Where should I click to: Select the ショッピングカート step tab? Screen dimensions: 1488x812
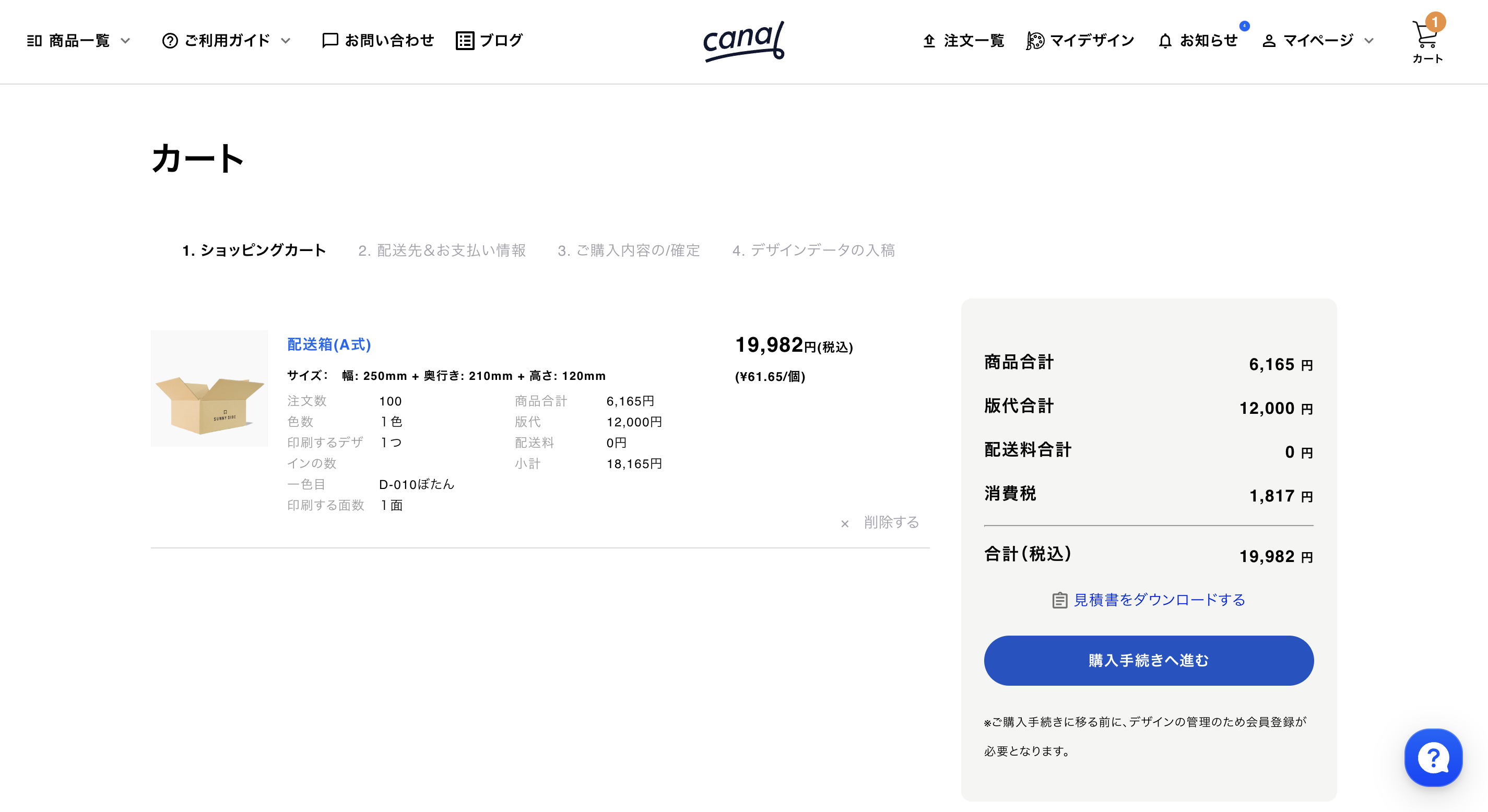tap(254, 250)
